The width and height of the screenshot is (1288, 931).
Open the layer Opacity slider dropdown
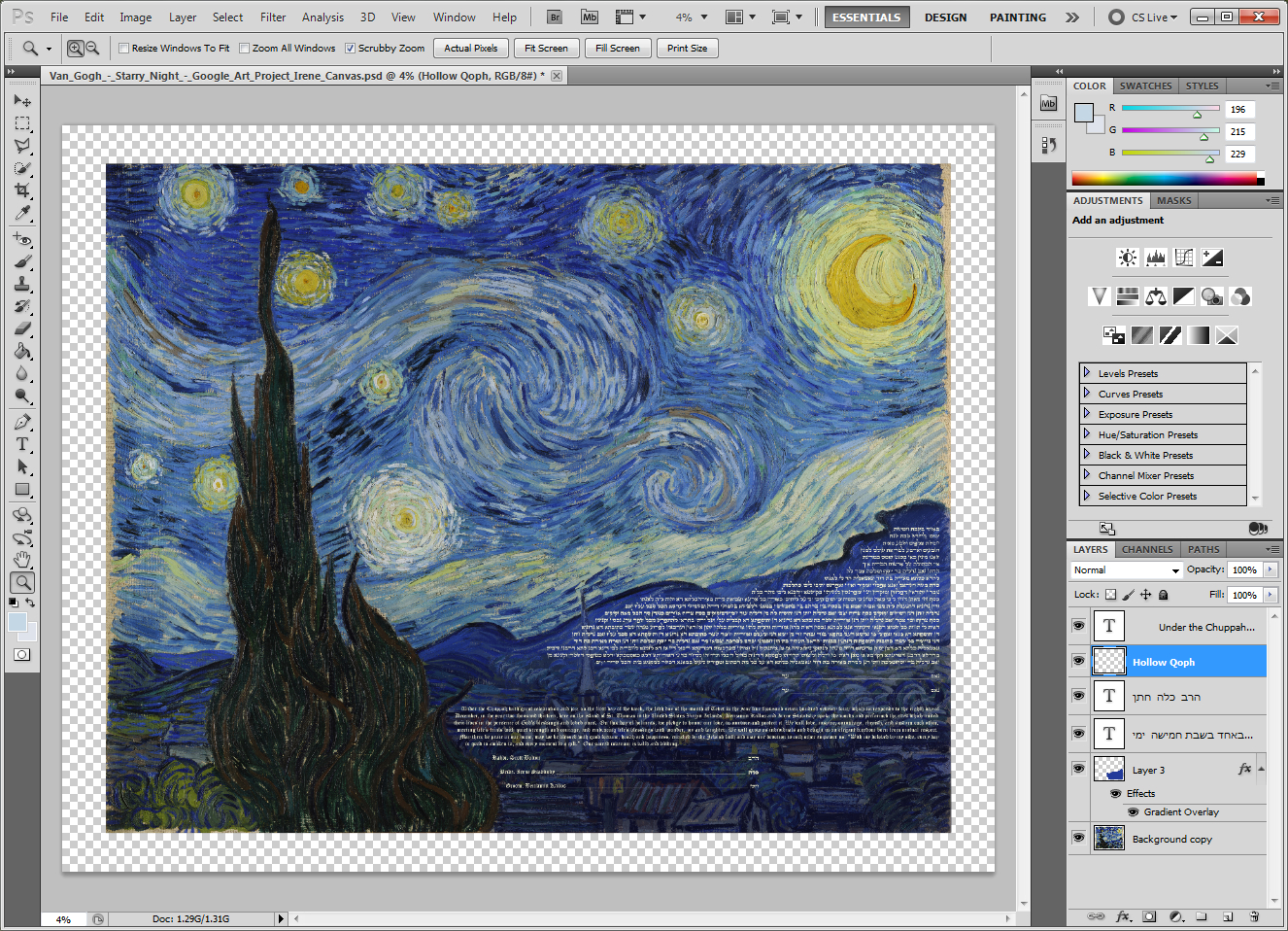point(1271,570)
